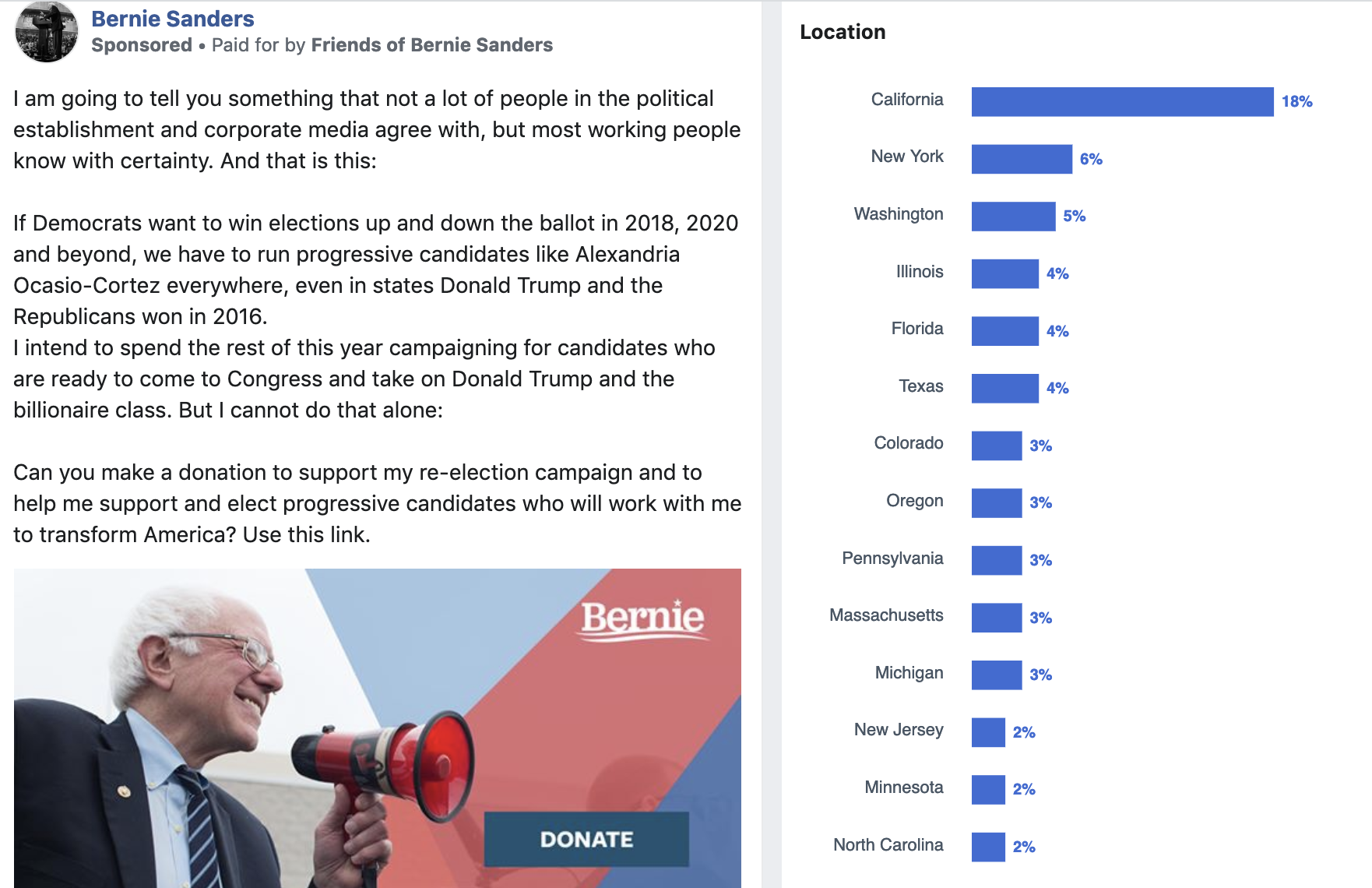Image resolution: width=1372 pixels, height=888 pixels.
Task: Select the New Jersey 2% bar
Action: (x=988, y=732)
